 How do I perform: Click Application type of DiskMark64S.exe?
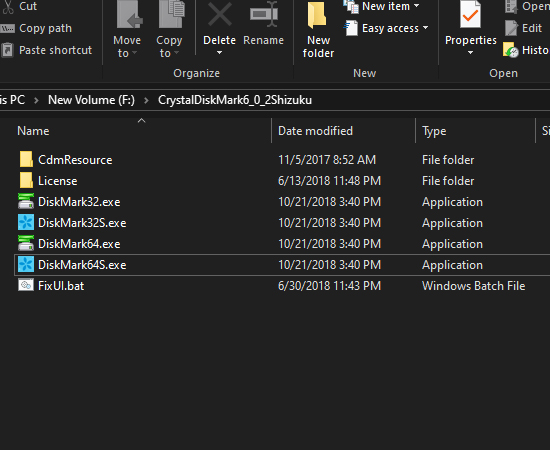point(452,265)
